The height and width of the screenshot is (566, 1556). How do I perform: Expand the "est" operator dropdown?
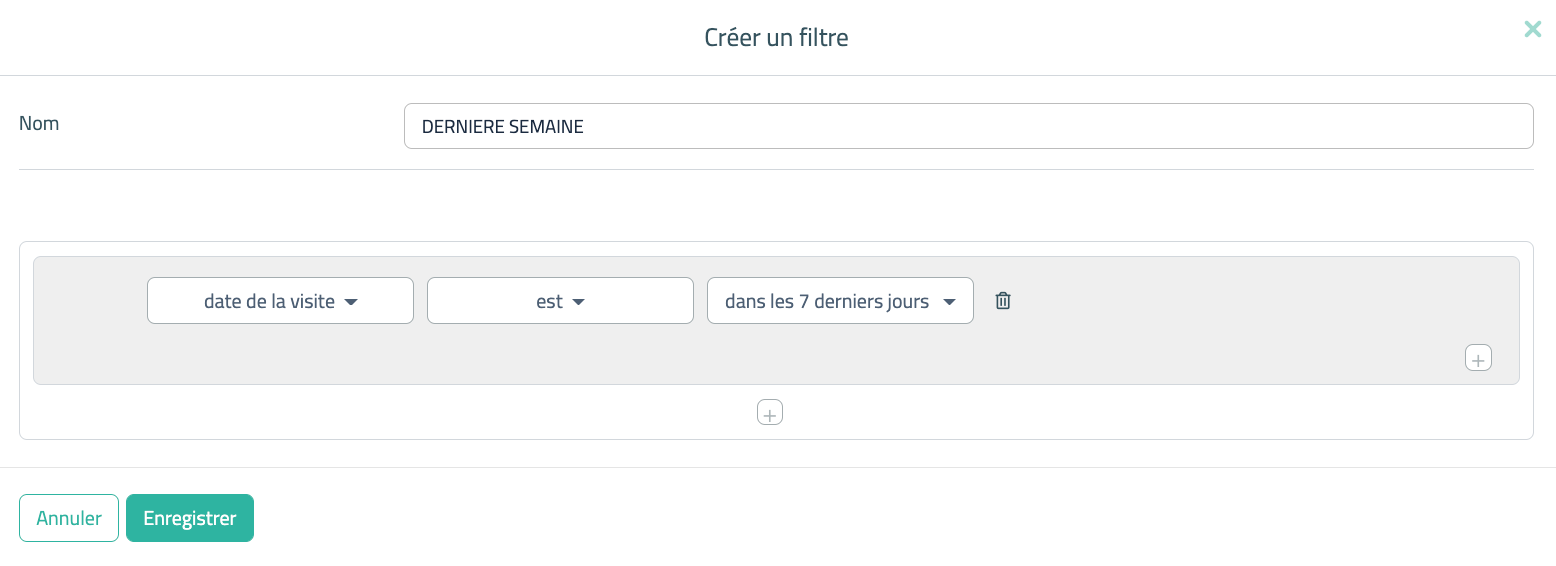pos(560,301)
